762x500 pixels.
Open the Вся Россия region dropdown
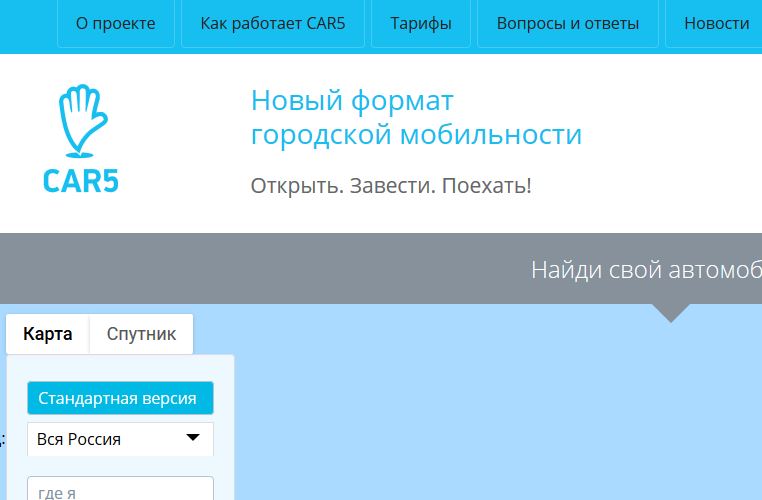120,439
